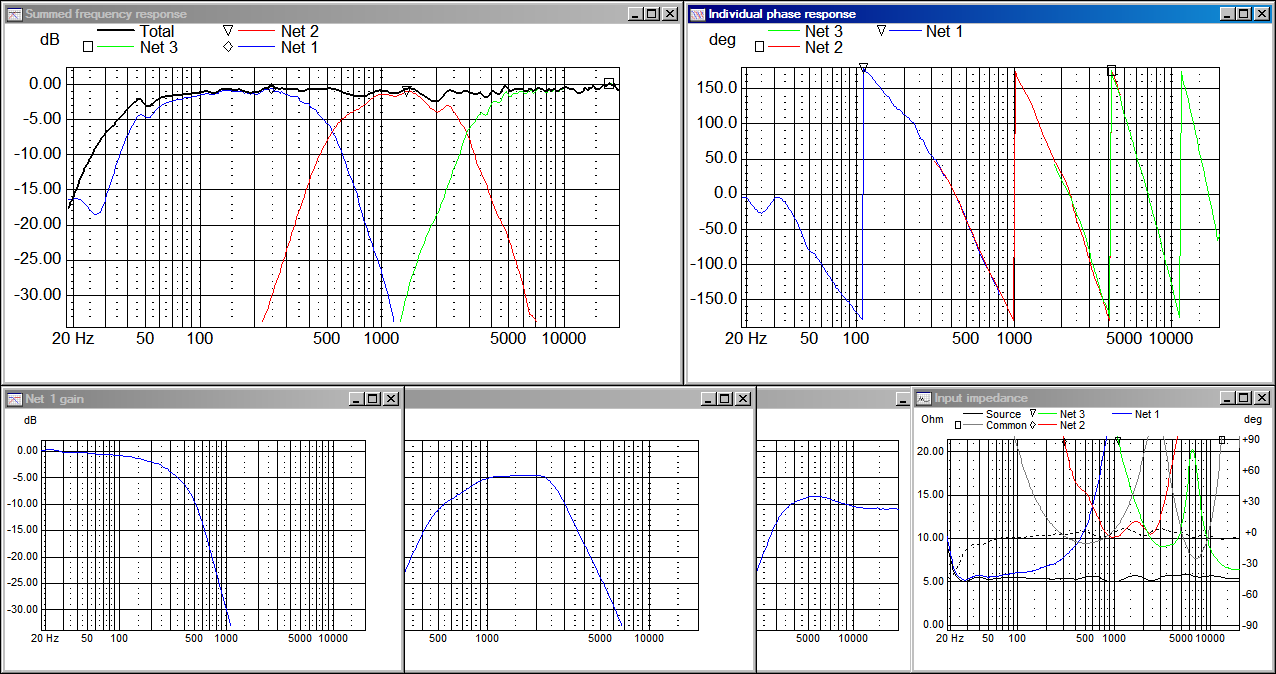Close the untitled middle gain window

(743, 398)
